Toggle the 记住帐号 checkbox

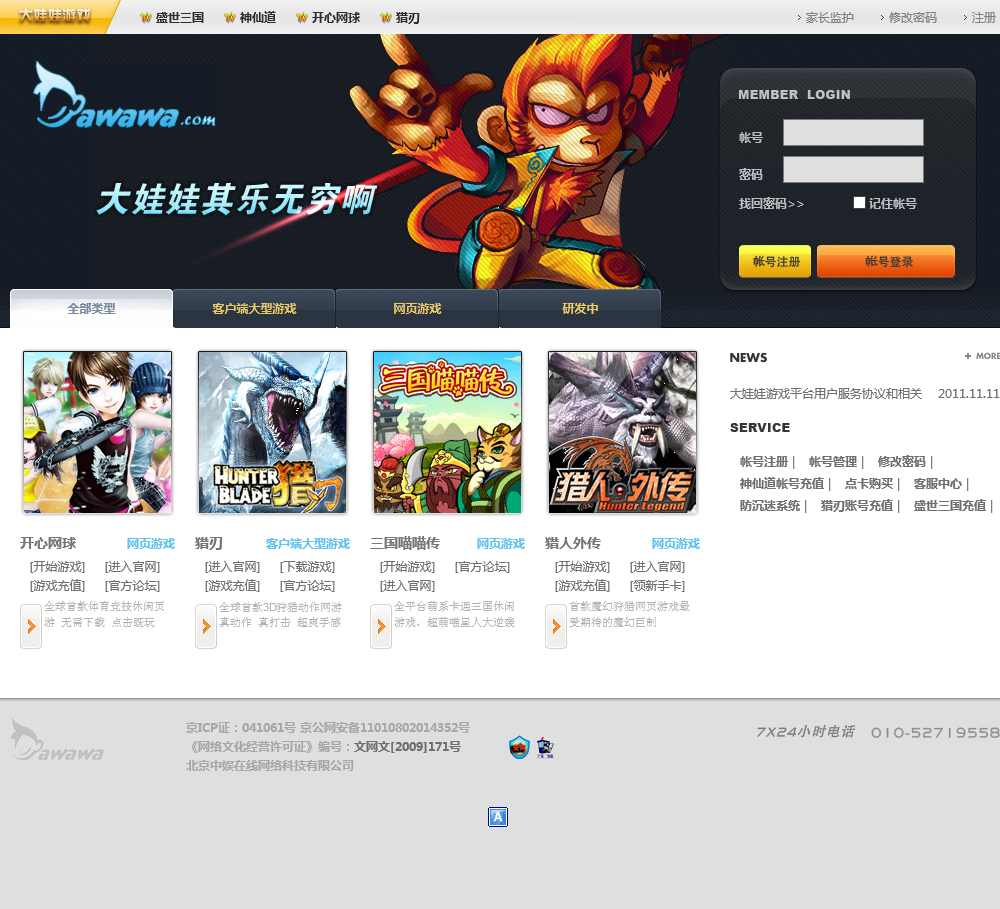click(x=859, y=202)
